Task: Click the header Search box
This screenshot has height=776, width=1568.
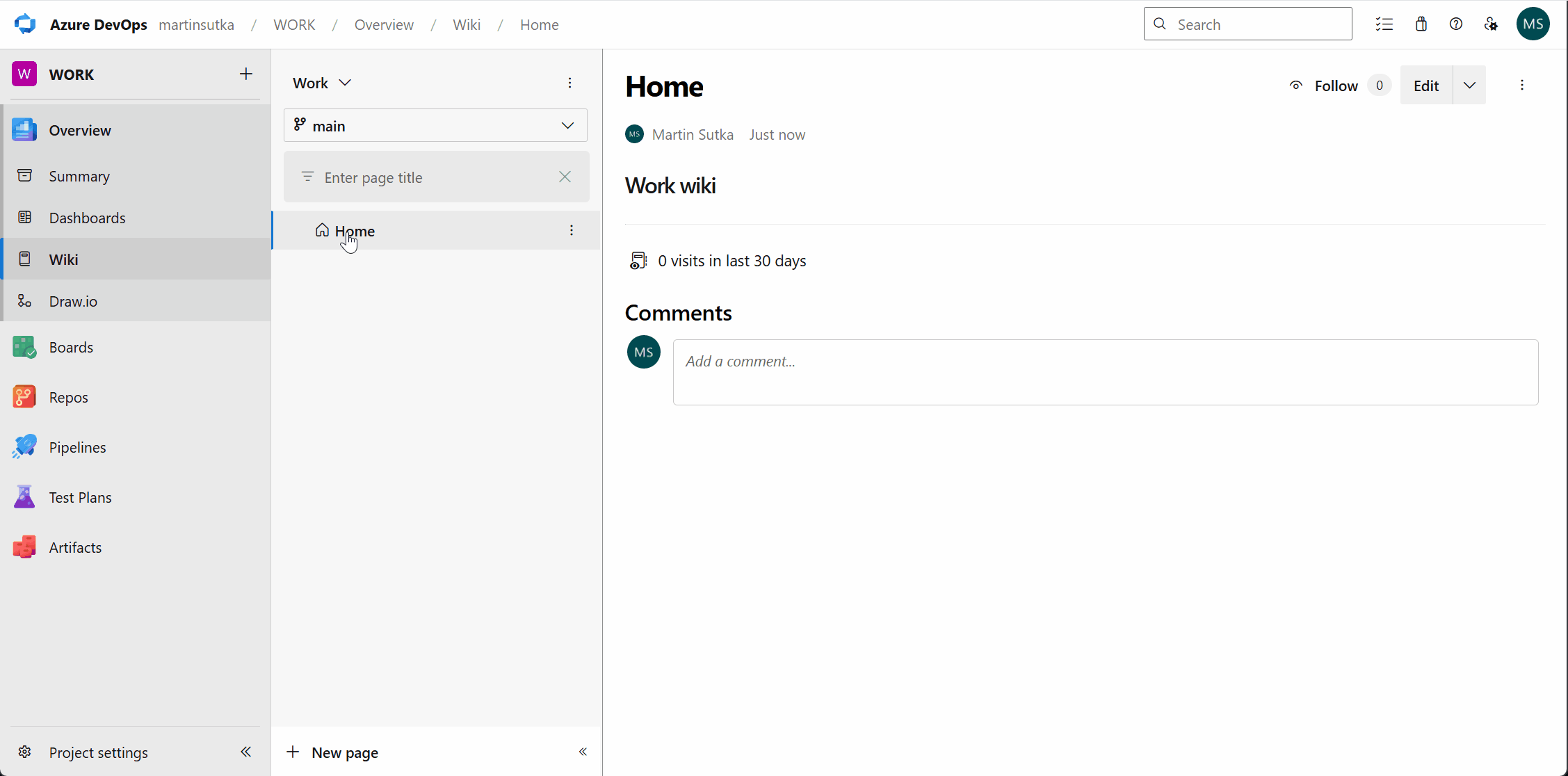Action: [x=1247, y=24]
